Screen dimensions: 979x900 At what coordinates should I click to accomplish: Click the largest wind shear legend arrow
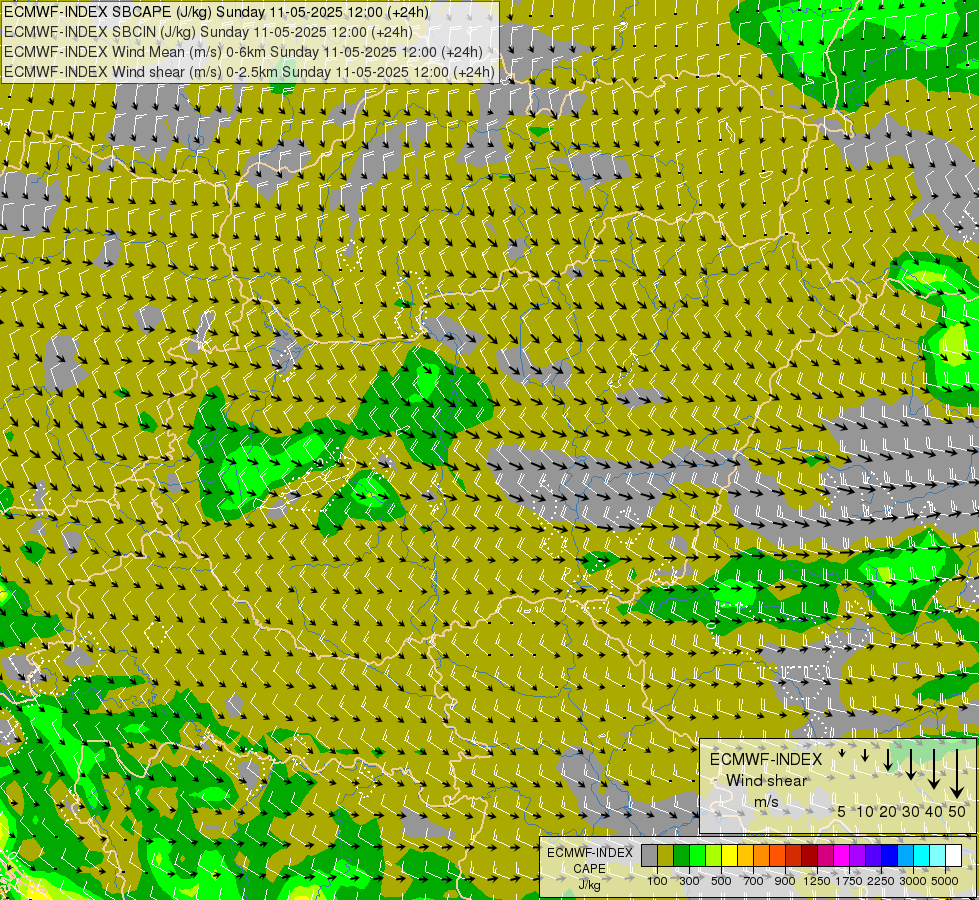(x=957, y=774)
